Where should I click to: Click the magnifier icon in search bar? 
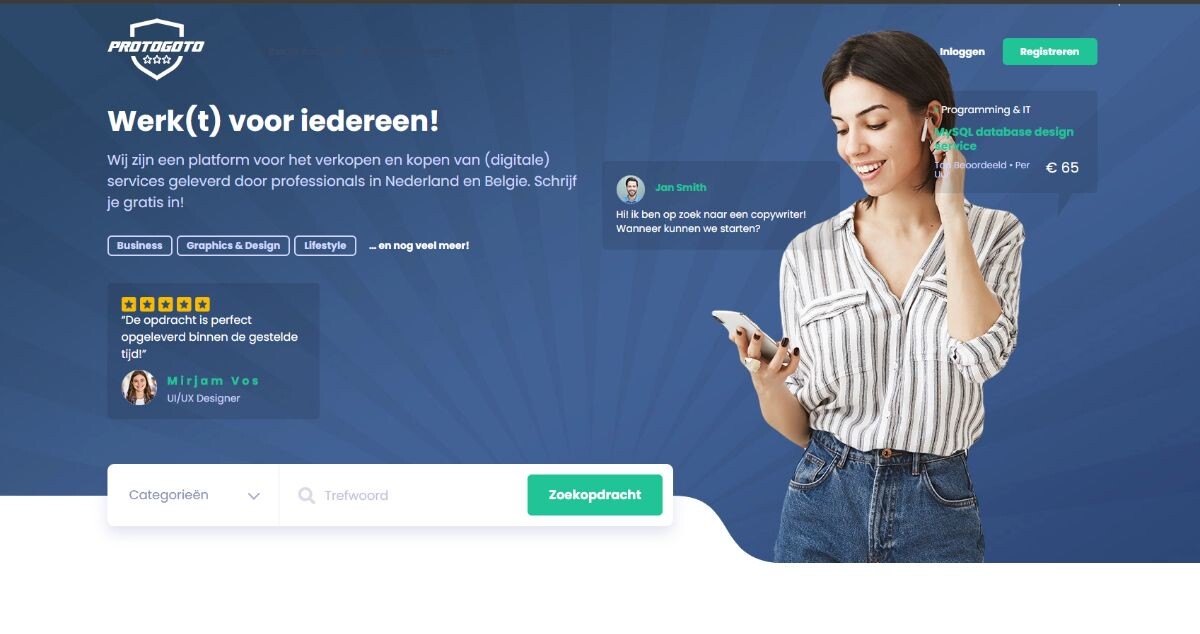pos(307,495)
